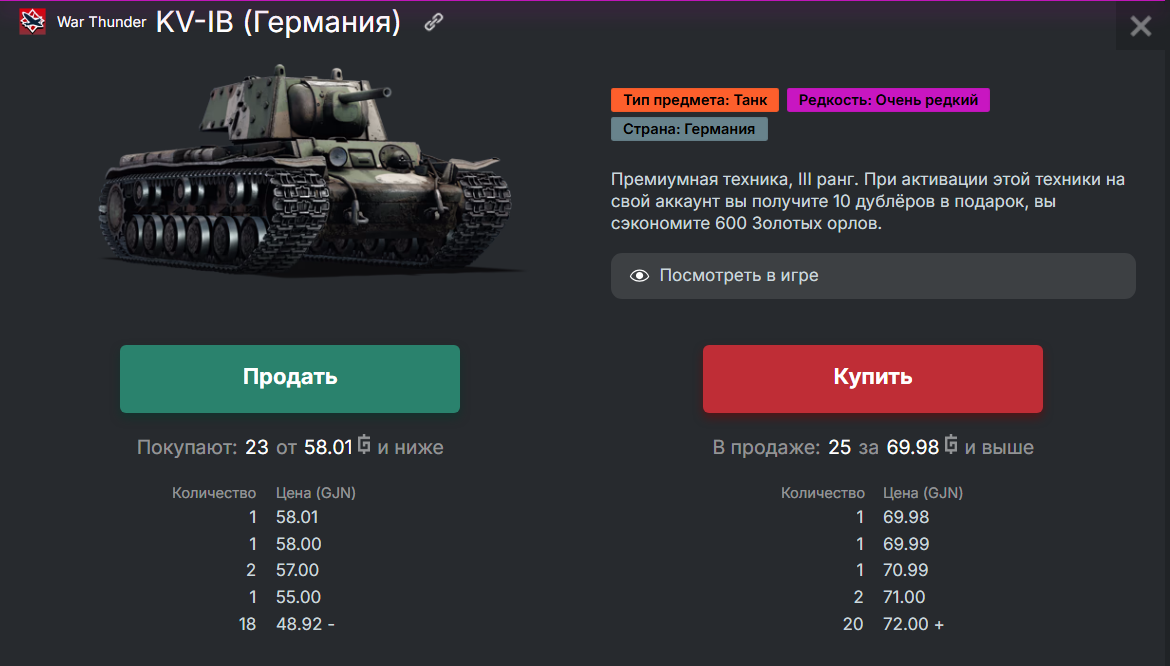Viewport: 1170px width, 666px height.
Task: Click the green Продать button
Action: (290, 378)
